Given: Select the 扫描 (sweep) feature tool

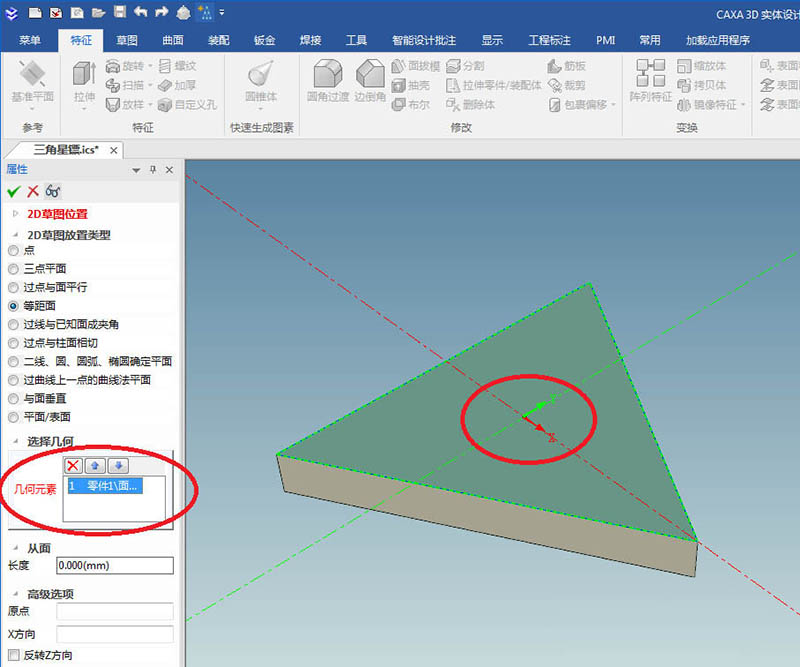Looking at the screenshot, I should coord(124,85).
